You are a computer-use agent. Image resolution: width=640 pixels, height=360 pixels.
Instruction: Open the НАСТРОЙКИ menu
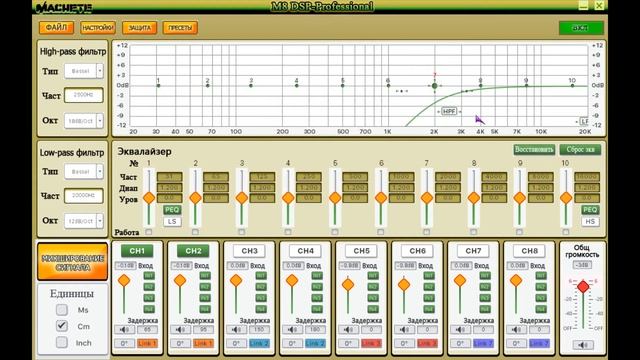(x=98, y=27)
